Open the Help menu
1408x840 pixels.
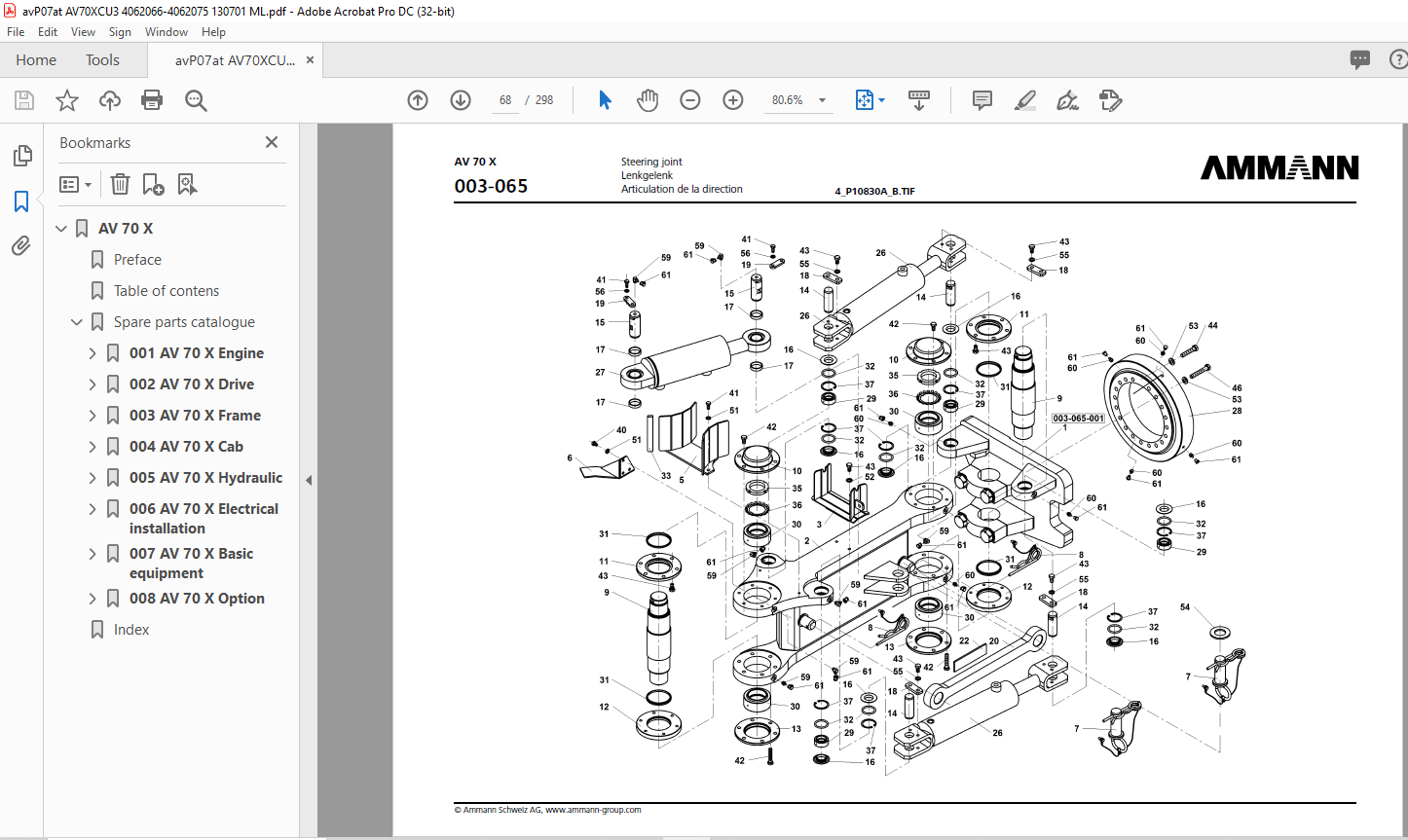click(x=213, y=32)
